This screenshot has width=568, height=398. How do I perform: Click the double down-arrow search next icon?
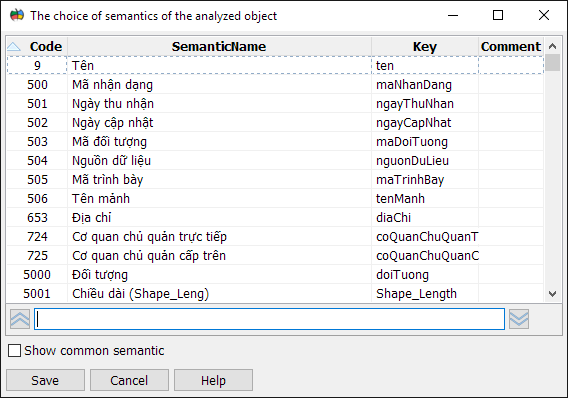pos(519,319)
